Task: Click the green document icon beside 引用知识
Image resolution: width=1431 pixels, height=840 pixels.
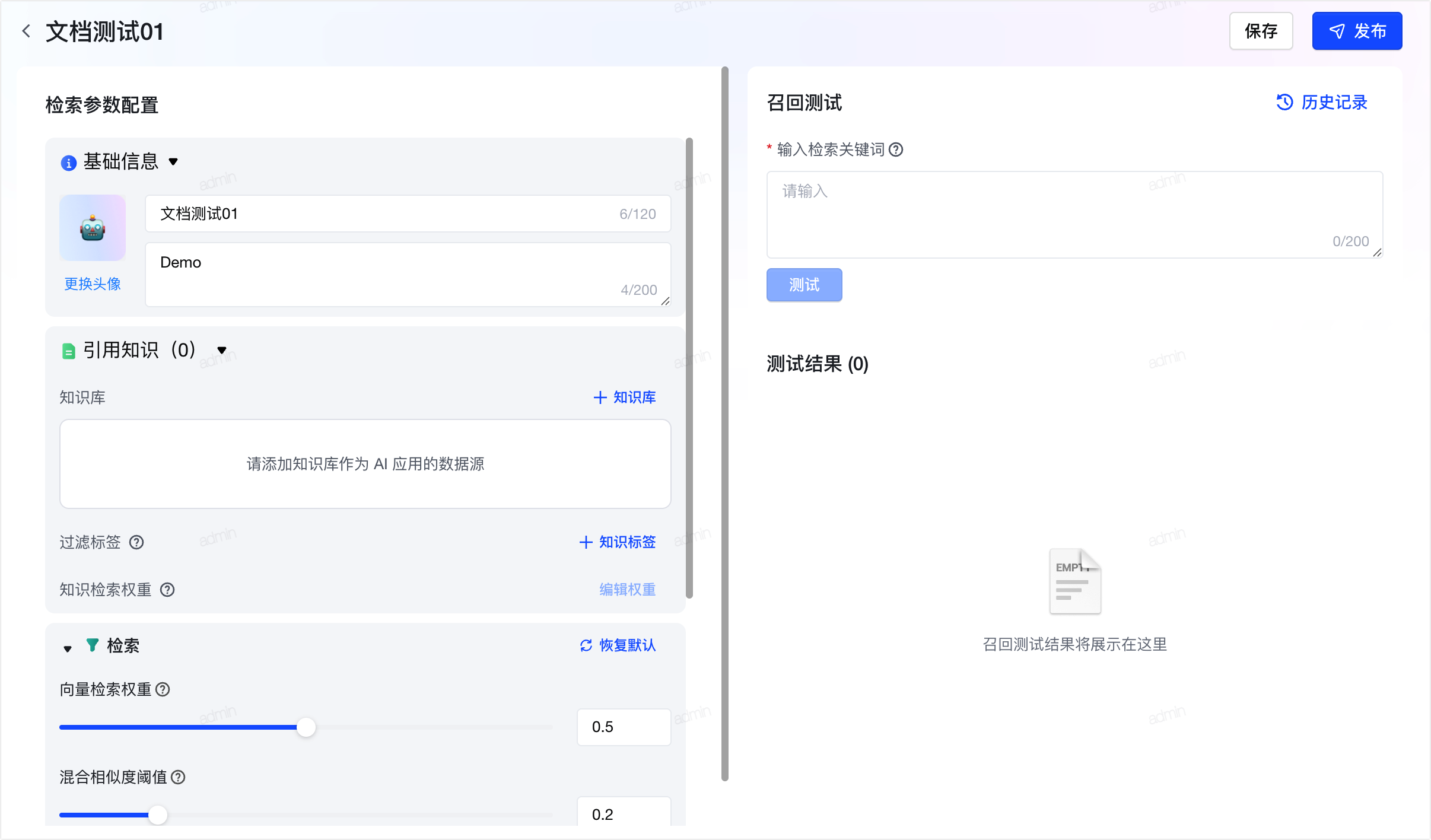Action: tap(69, 351)
